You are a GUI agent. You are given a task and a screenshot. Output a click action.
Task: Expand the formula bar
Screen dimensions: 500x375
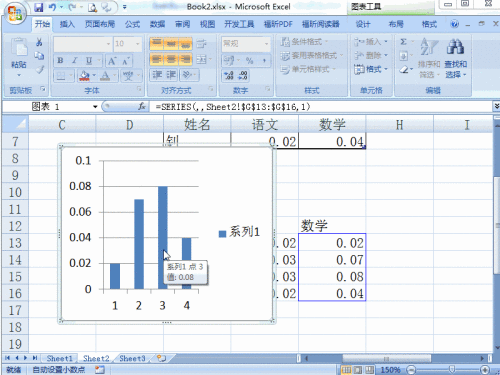(496, 106)
